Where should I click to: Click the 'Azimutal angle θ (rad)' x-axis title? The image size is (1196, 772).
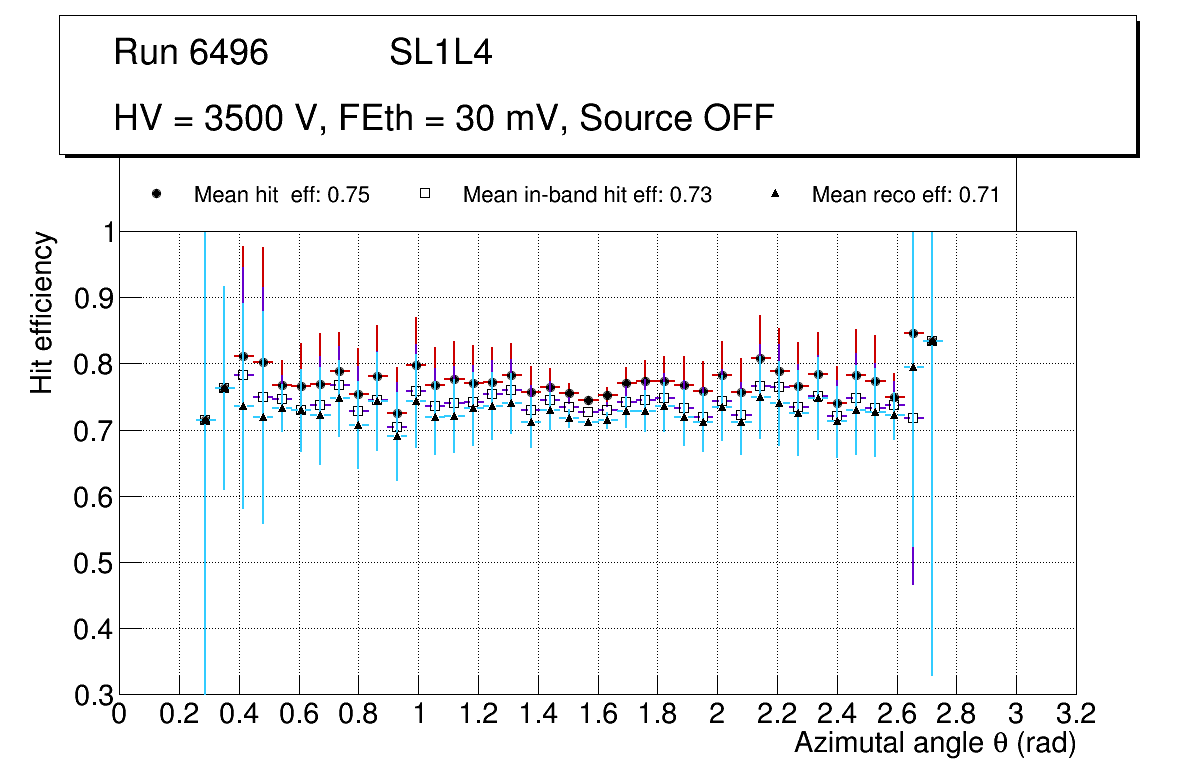934,744
